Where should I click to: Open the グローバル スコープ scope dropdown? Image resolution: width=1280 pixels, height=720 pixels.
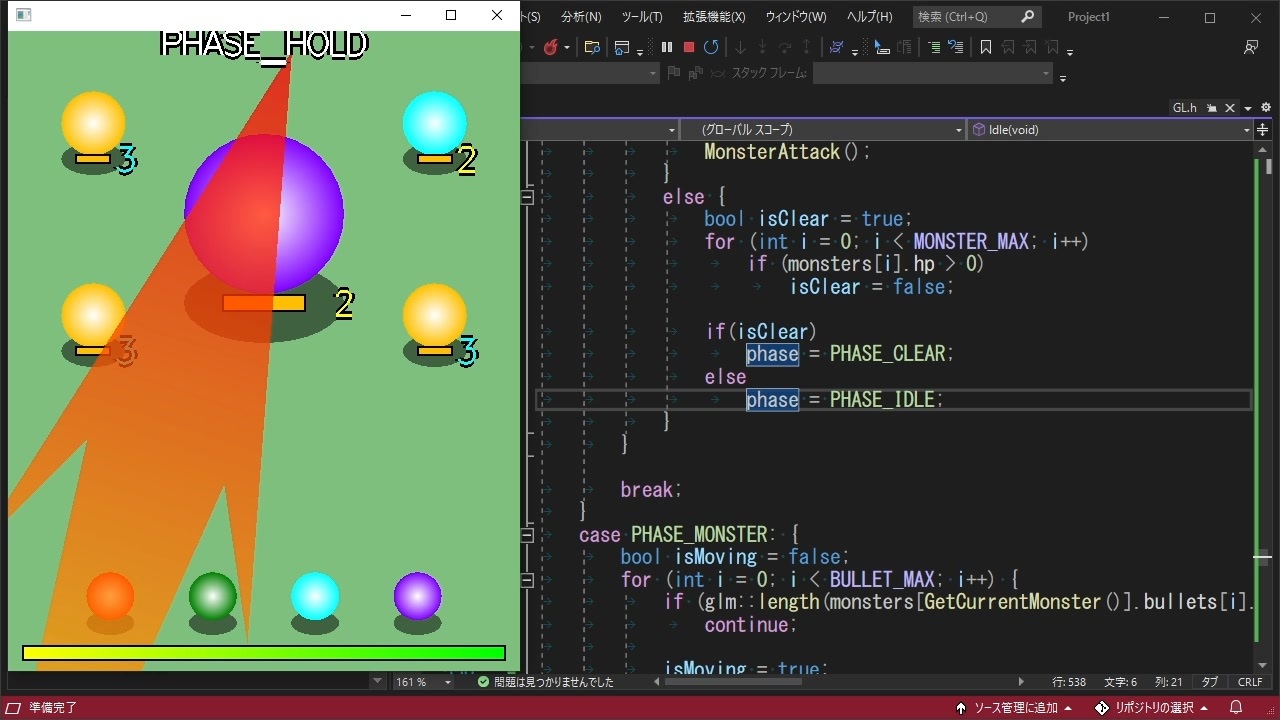(x=822, y=130)
